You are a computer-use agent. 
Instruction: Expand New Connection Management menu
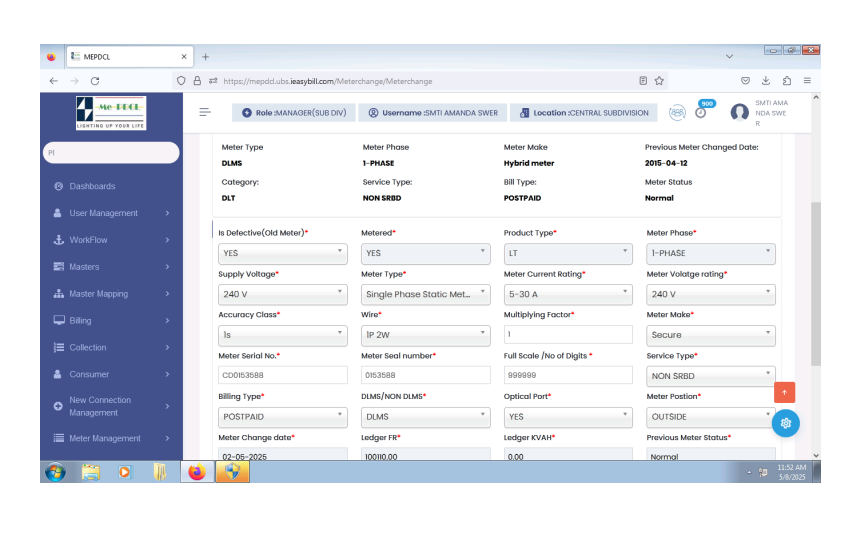click(x=111, y=406)
